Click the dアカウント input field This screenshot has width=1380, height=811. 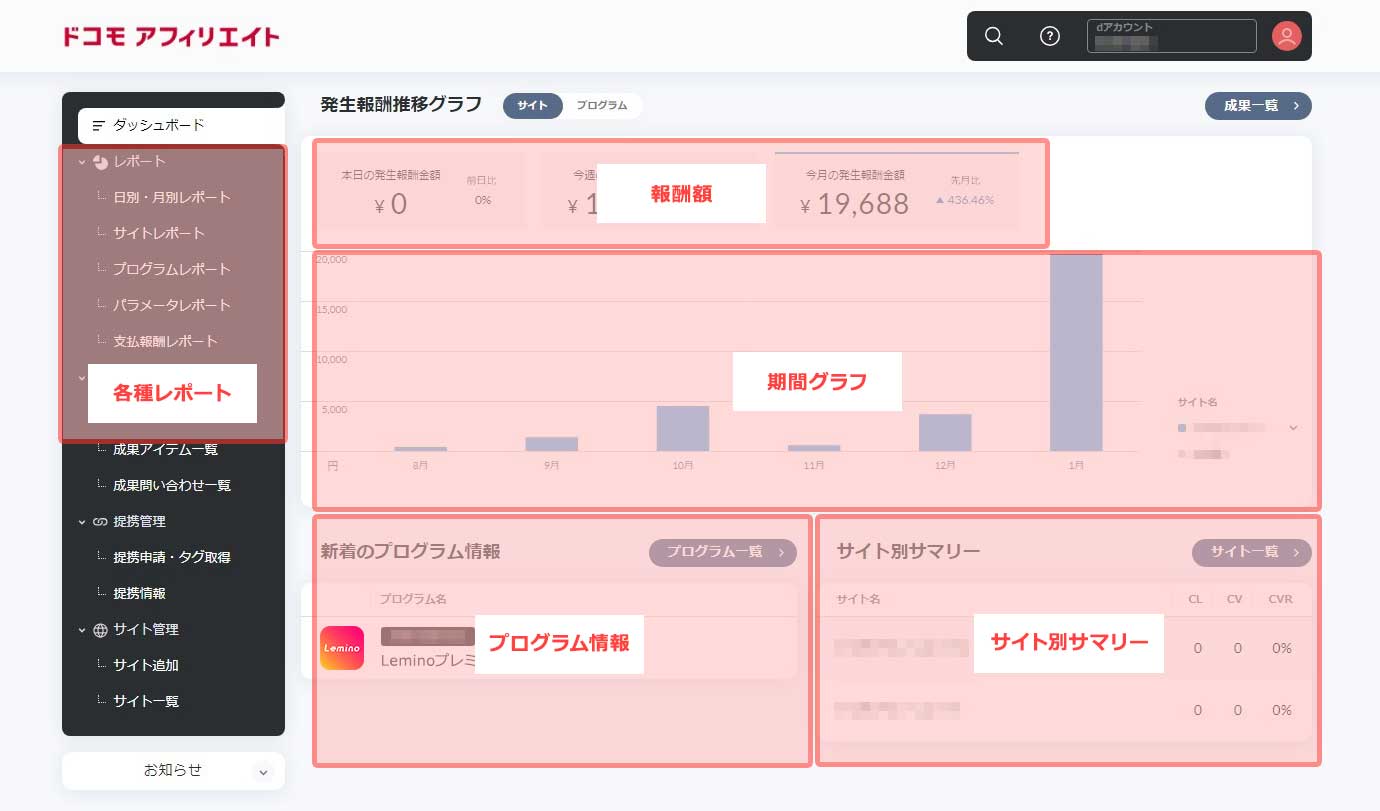[x=1171, y=36]
